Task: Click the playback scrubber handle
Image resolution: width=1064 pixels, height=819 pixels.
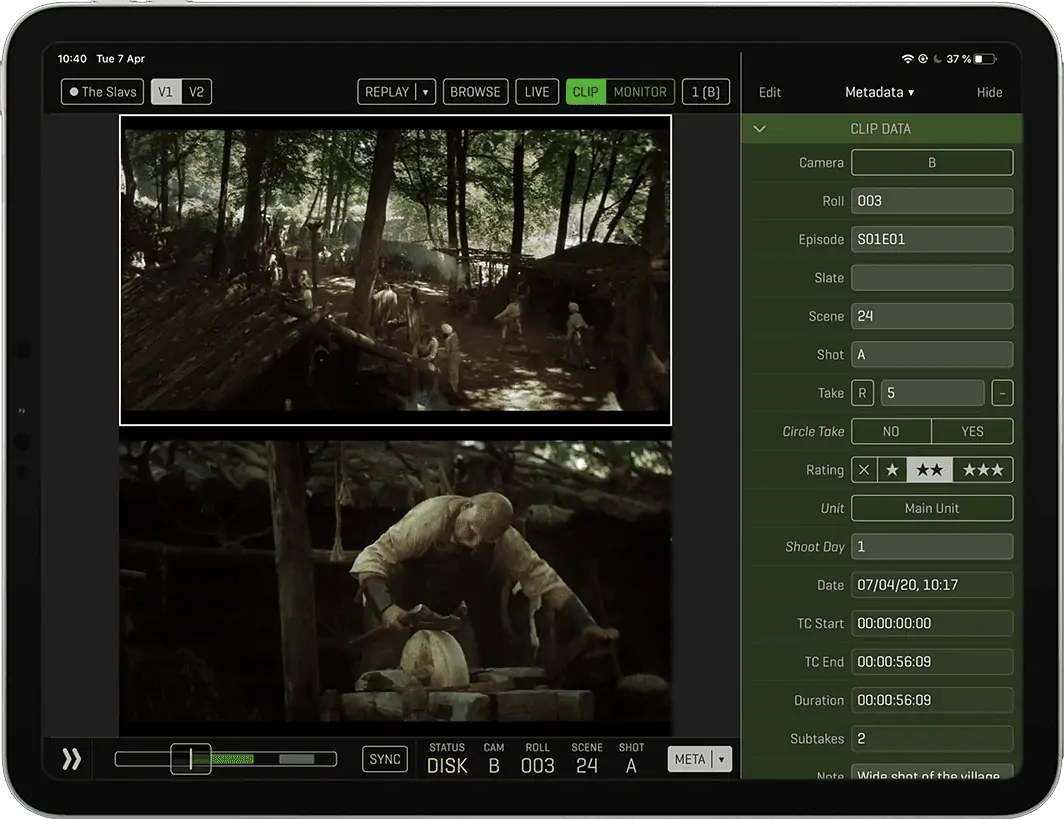Action: pyautogui.click(x=191, y=759)
